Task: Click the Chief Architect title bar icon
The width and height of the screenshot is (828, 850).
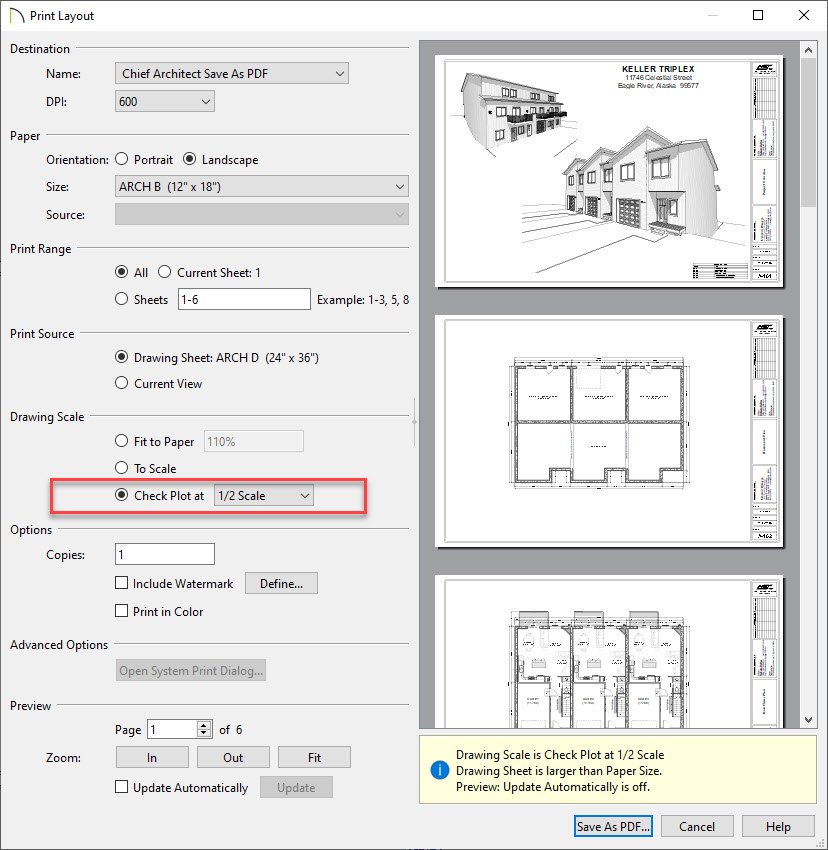Action: click(15, 16)
